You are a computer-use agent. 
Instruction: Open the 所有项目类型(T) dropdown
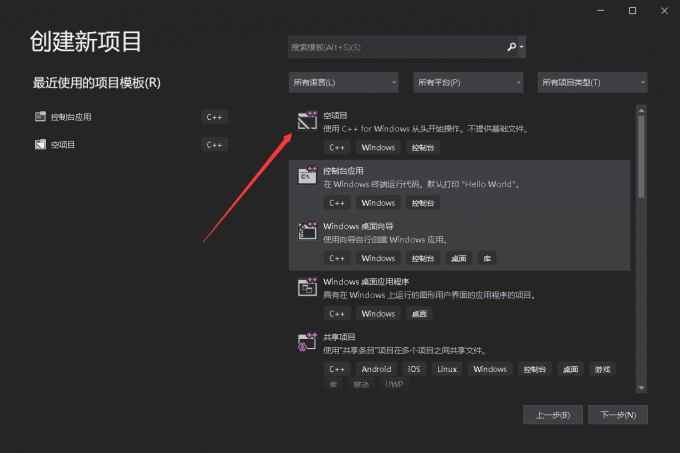click(592, 82)
